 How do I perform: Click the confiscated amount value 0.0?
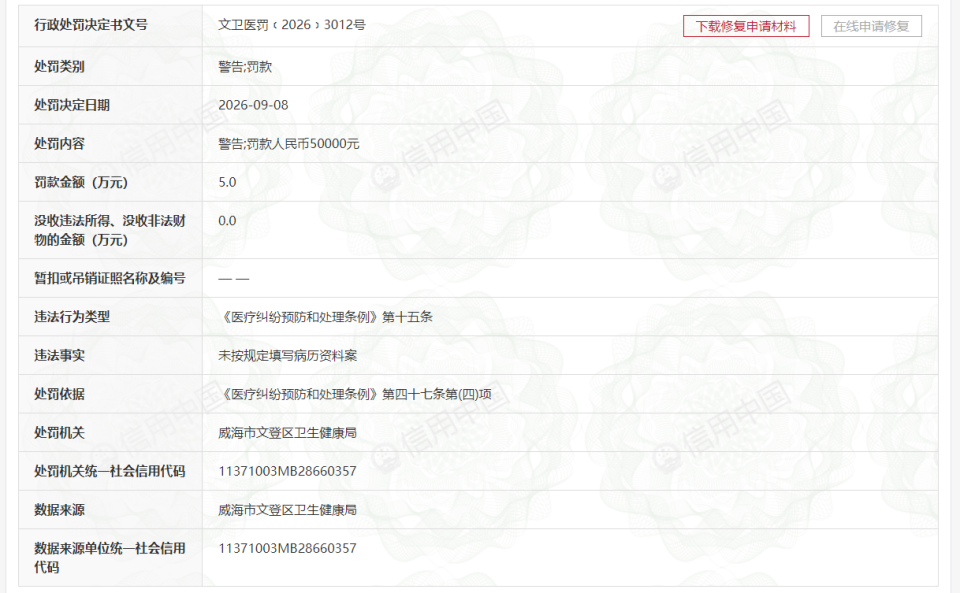coord(227,221)
